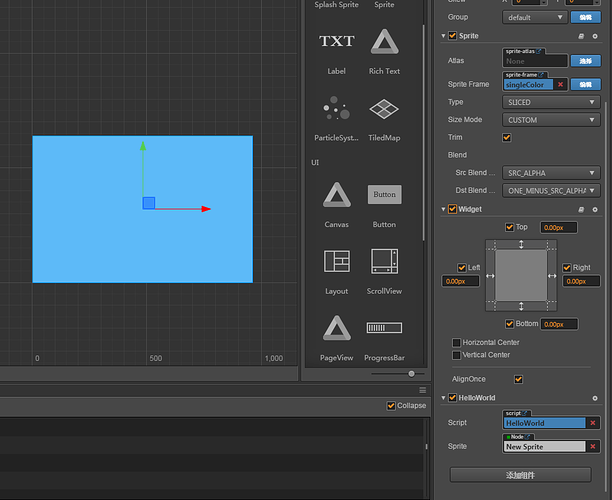Image resolution: width=612 pixels, height=500 pixels.
Task: Click the Widget Top offset input field
Action: click(x=558, y=228)
